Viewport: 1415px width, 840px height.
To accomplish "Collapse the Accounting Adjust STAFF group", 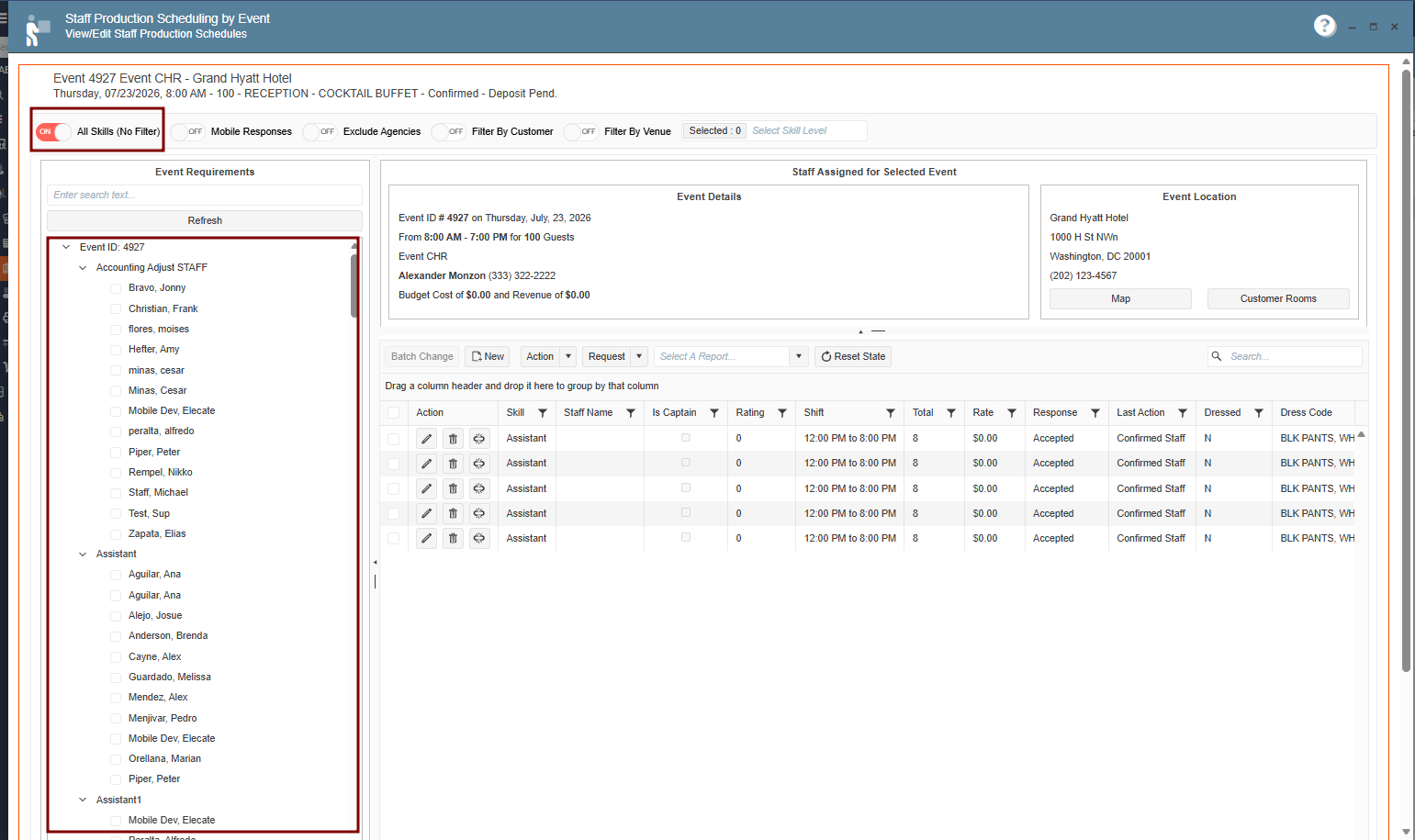I will (x=83, y=268).
